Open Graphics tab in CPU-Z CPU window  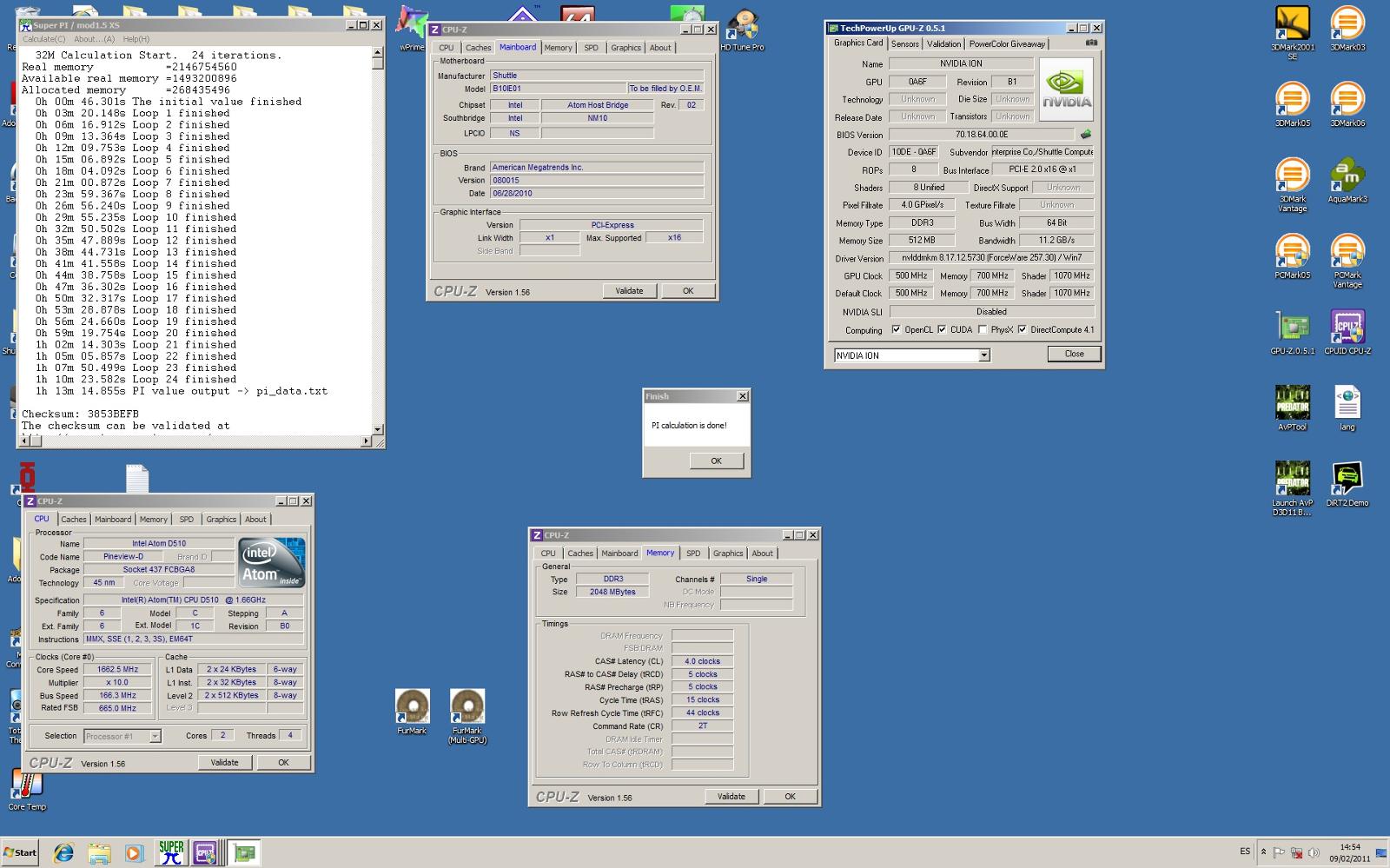[221, 520]
